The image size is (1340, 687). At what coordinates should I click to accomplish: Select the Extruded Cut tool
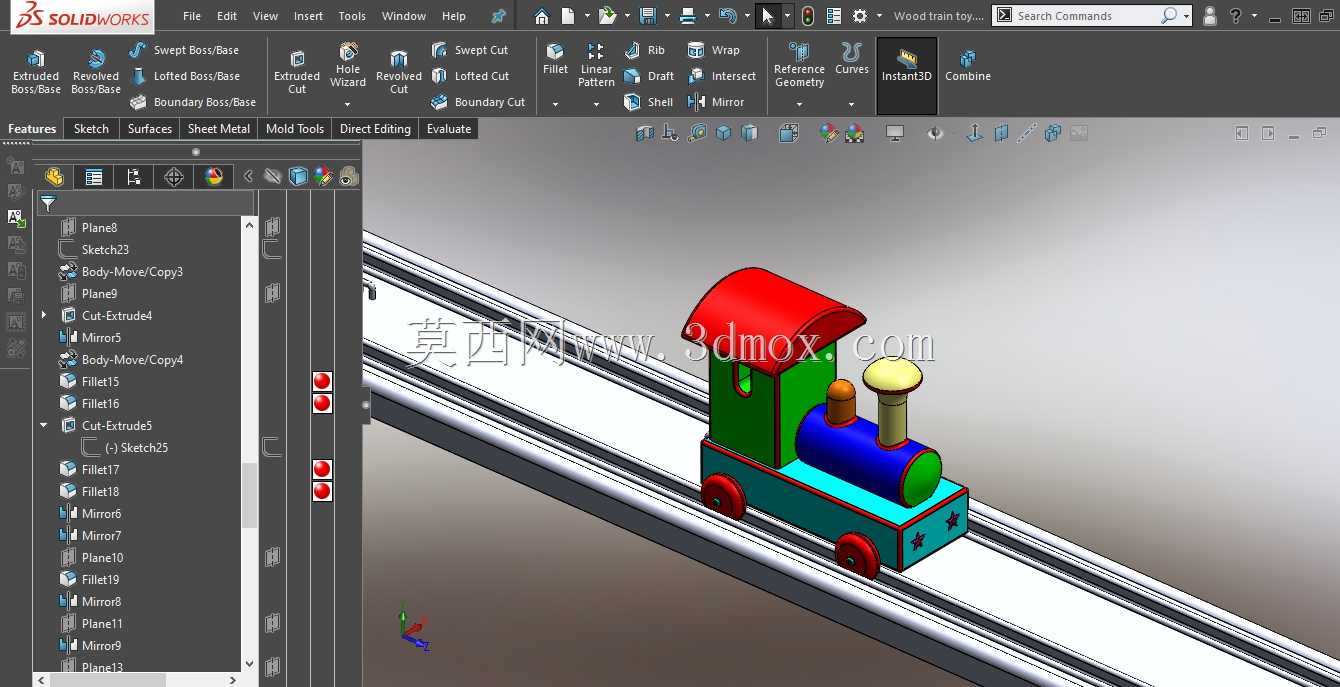[297, 72]
